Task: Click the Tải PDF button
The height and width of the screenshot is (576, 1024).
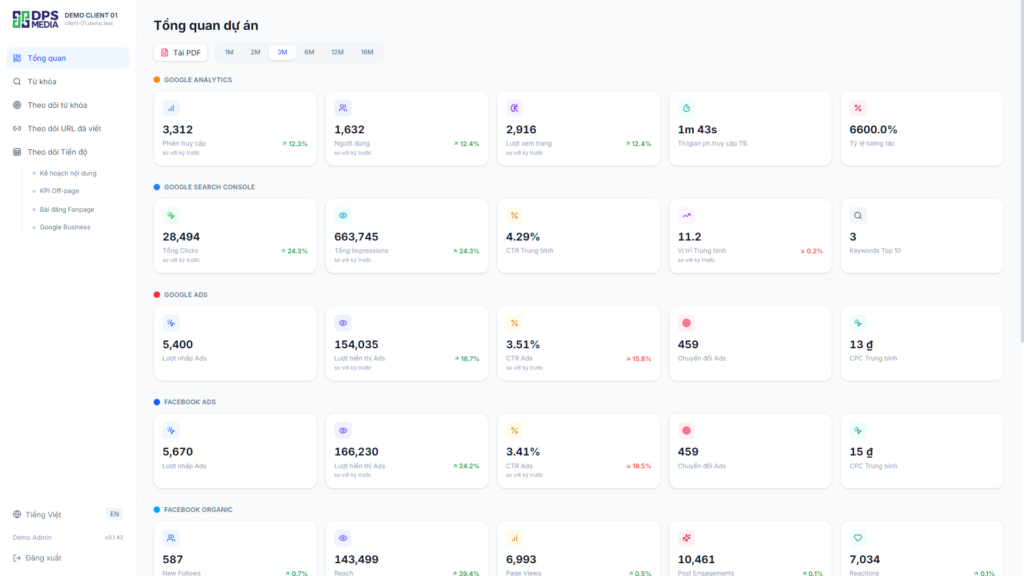Action: pos(181,52)
